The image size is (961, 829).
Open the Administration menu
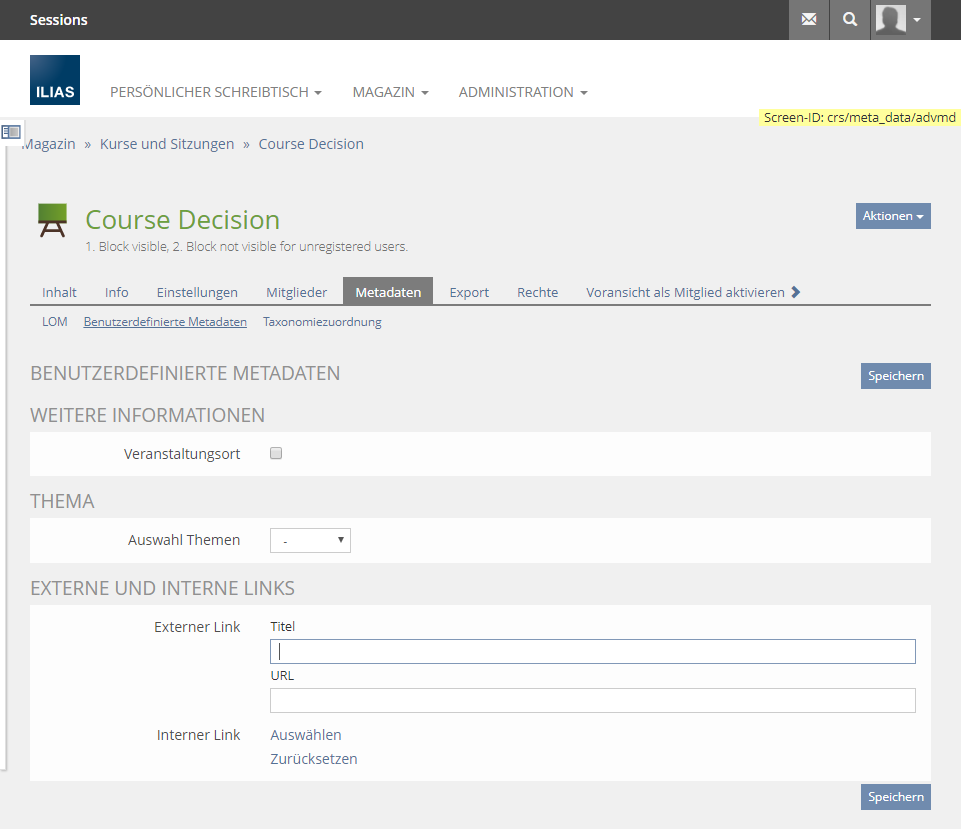(522, 92)
